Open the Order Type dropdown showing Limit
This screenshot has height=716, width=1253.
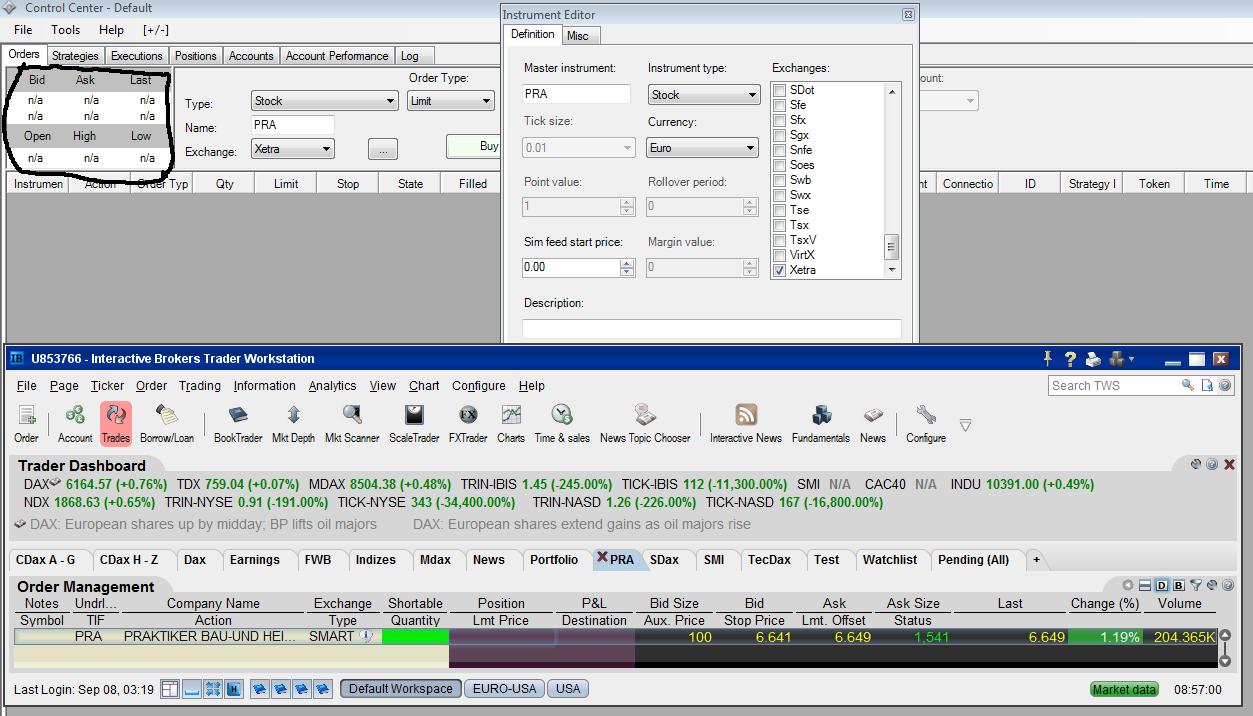tap(451, 101)
